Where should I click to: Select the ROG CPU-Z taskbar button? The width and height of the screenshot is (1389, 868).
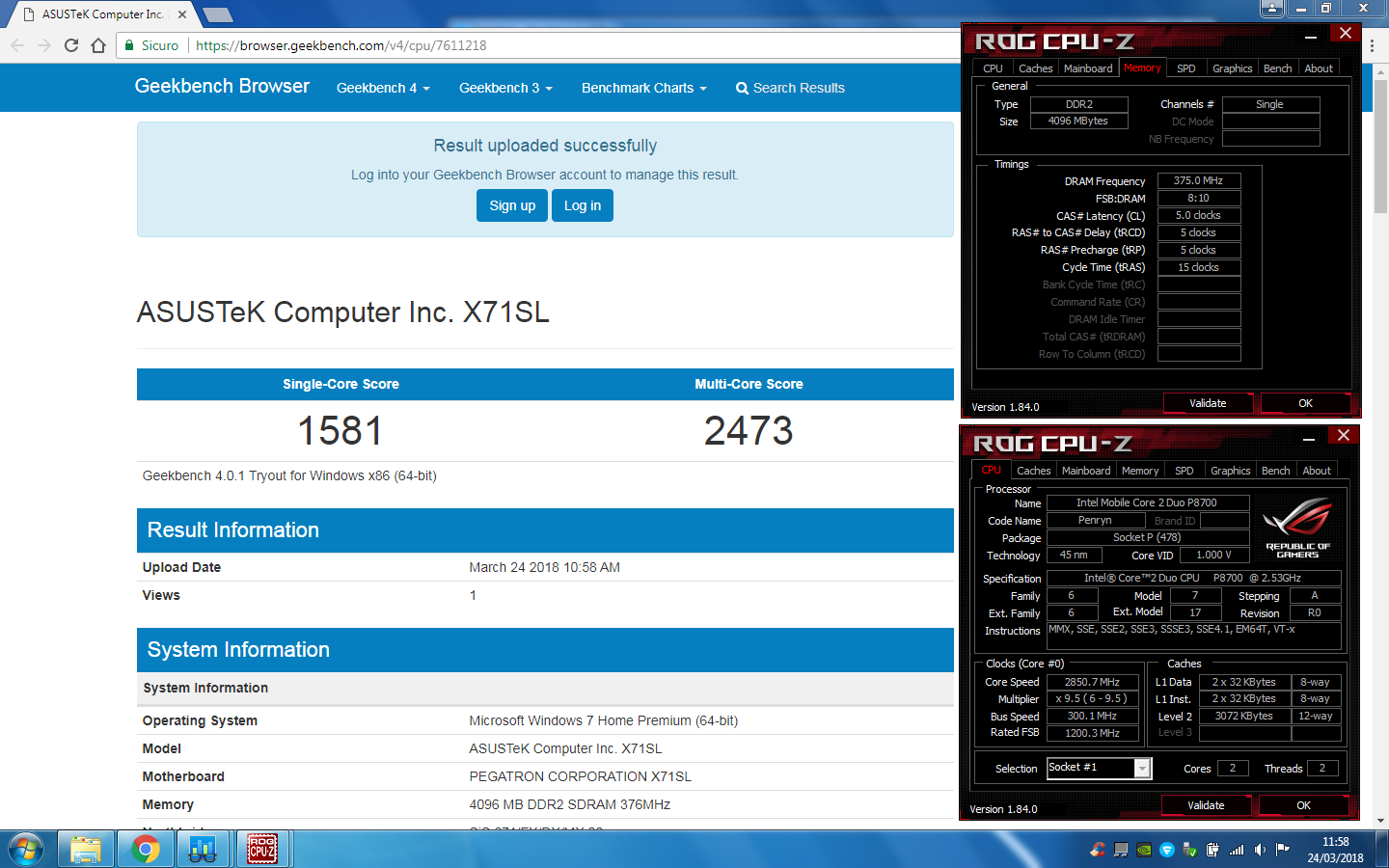[262, 850]
